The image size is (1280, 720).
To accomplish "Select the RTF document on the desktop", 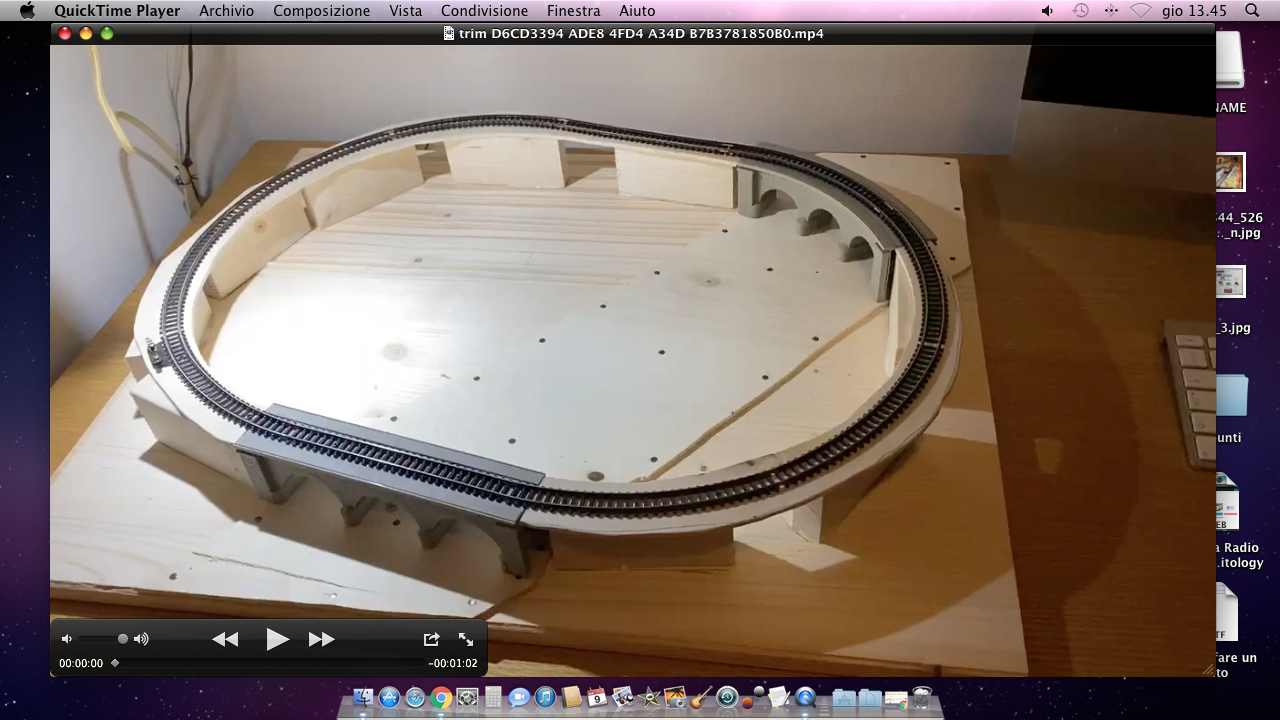I will click(x=1228, y=612).
